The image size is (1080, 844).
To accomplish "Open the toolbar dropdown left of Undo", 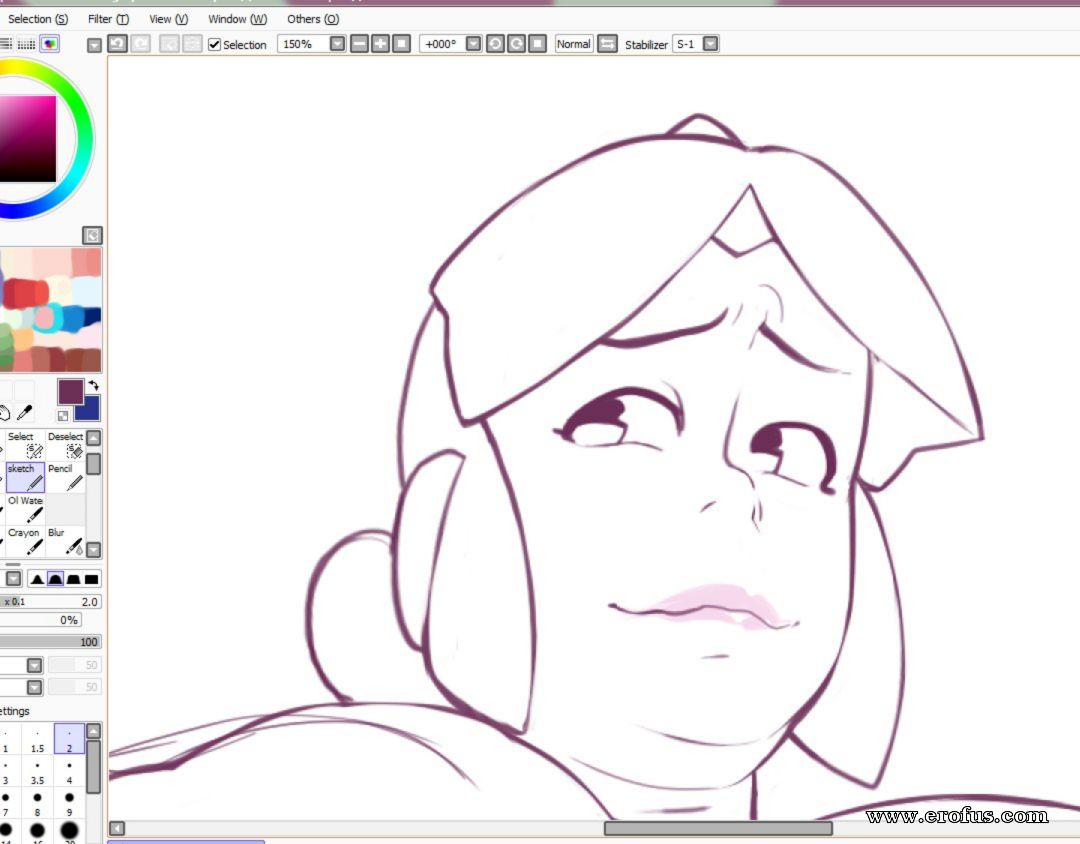I will [94, 45].
